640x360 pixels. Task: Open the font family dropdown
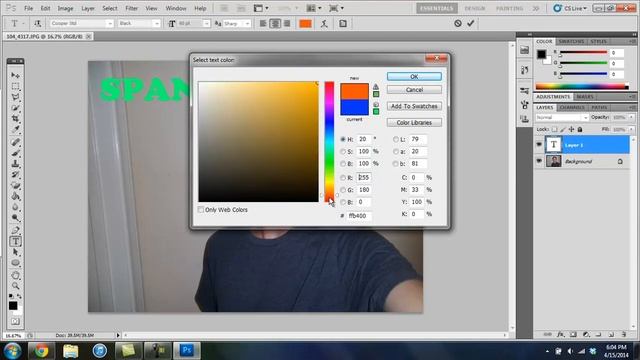109,24
